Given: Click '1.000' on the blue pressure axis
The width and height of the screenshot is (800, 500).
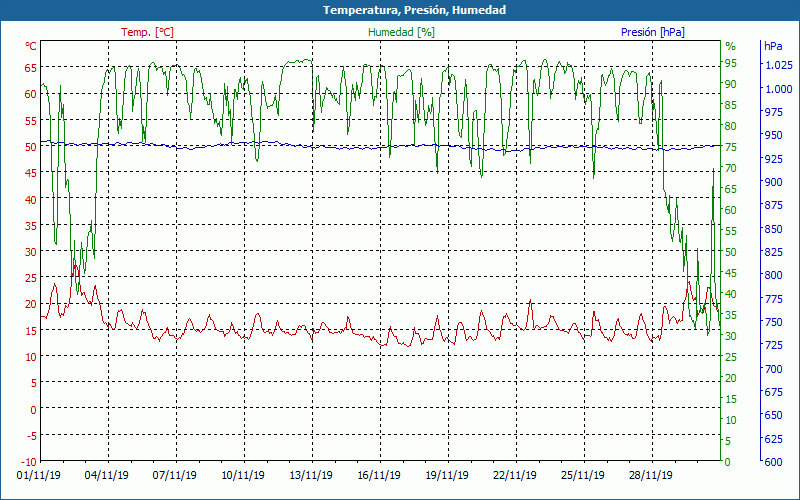Looking at the screenshot, I should [779, 89].
